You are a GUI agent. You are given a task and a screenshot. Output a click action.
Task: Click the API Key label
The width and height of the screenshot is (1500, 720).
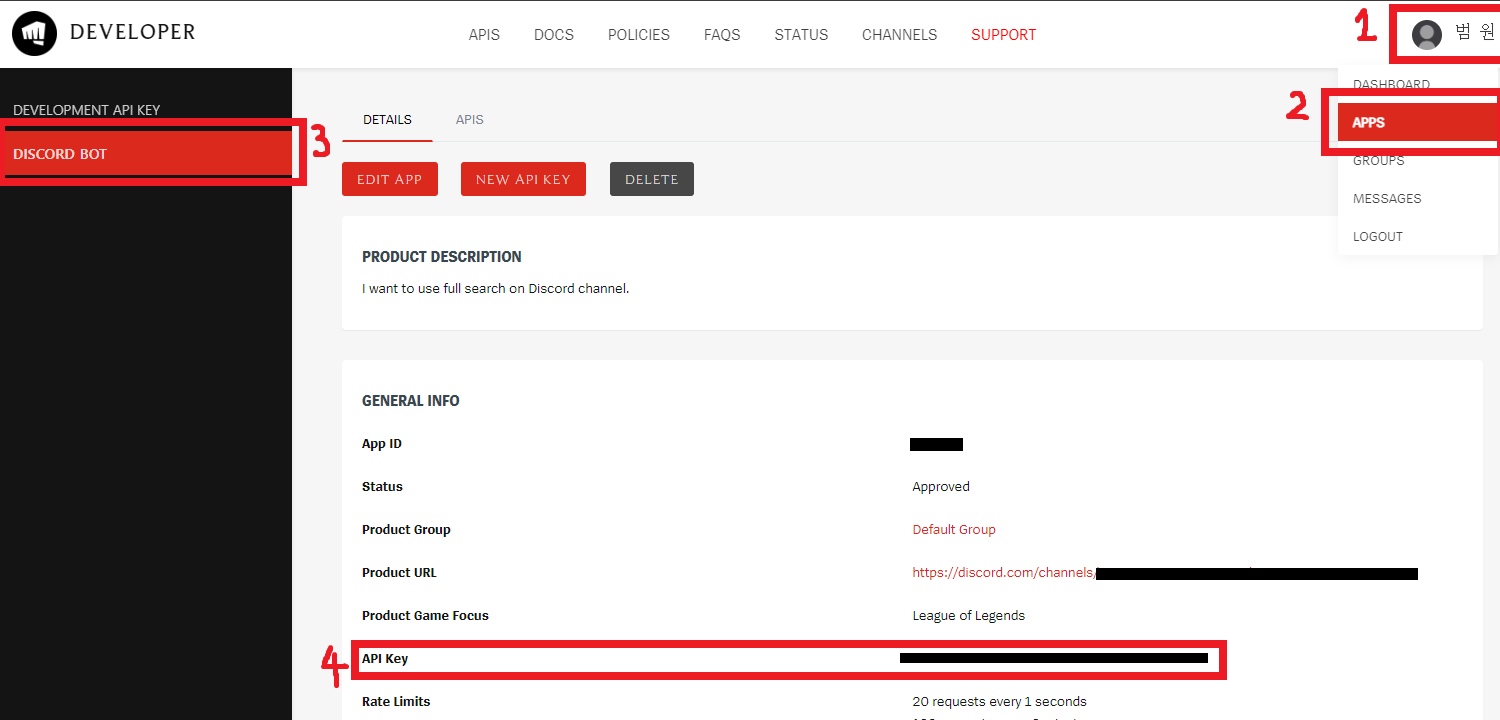pyautogui.click(x=385, y=659)
